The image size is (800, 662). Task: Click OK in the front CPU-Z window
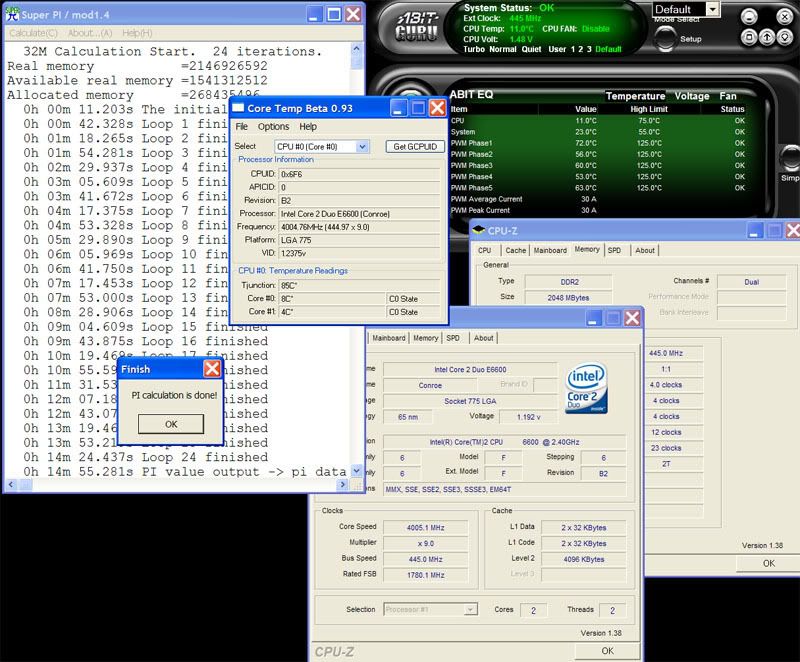(x=607, y=651)
